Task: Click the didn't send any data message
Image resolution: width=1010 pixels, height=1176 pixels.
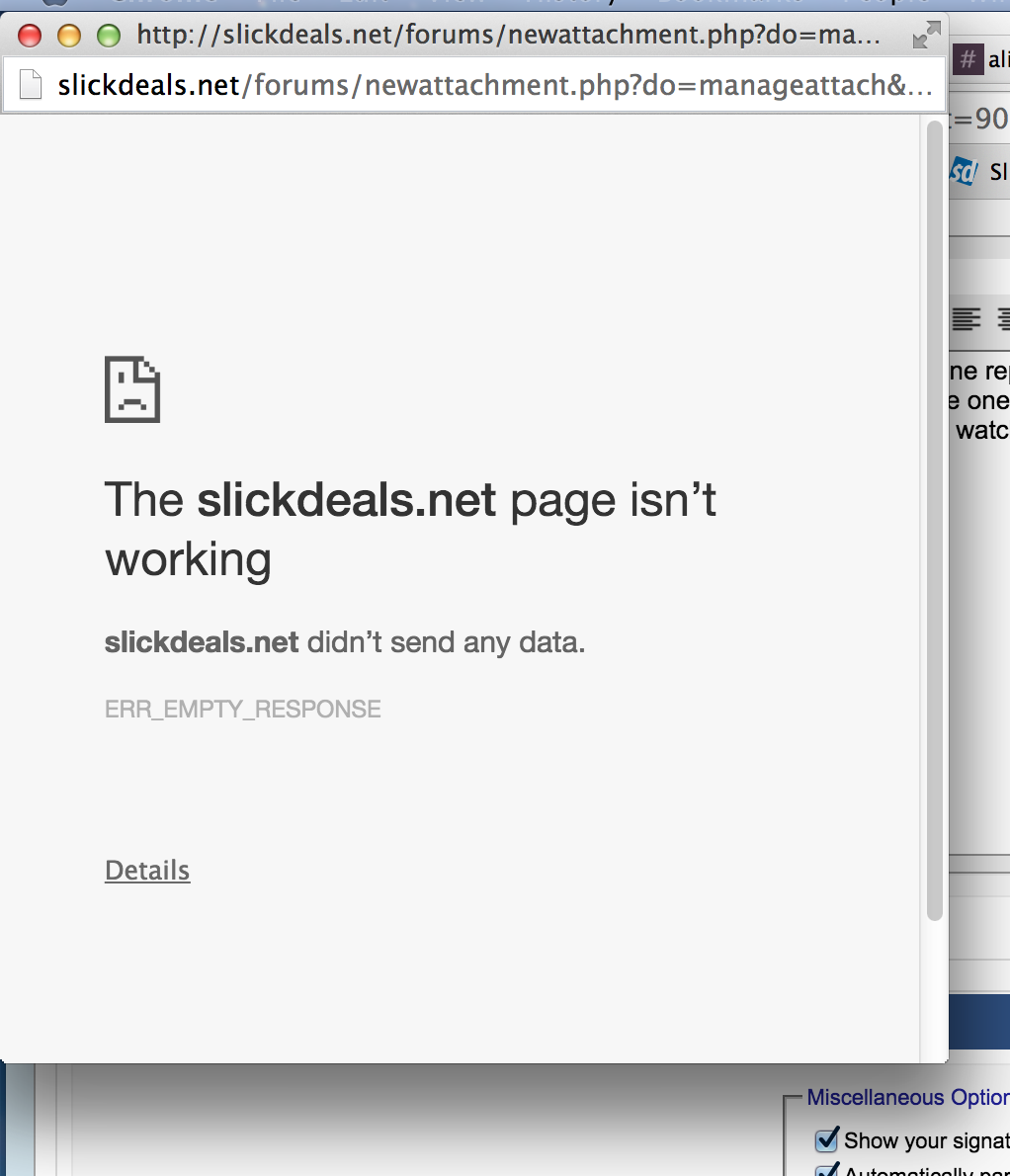Action: click(x=345, y=642)
